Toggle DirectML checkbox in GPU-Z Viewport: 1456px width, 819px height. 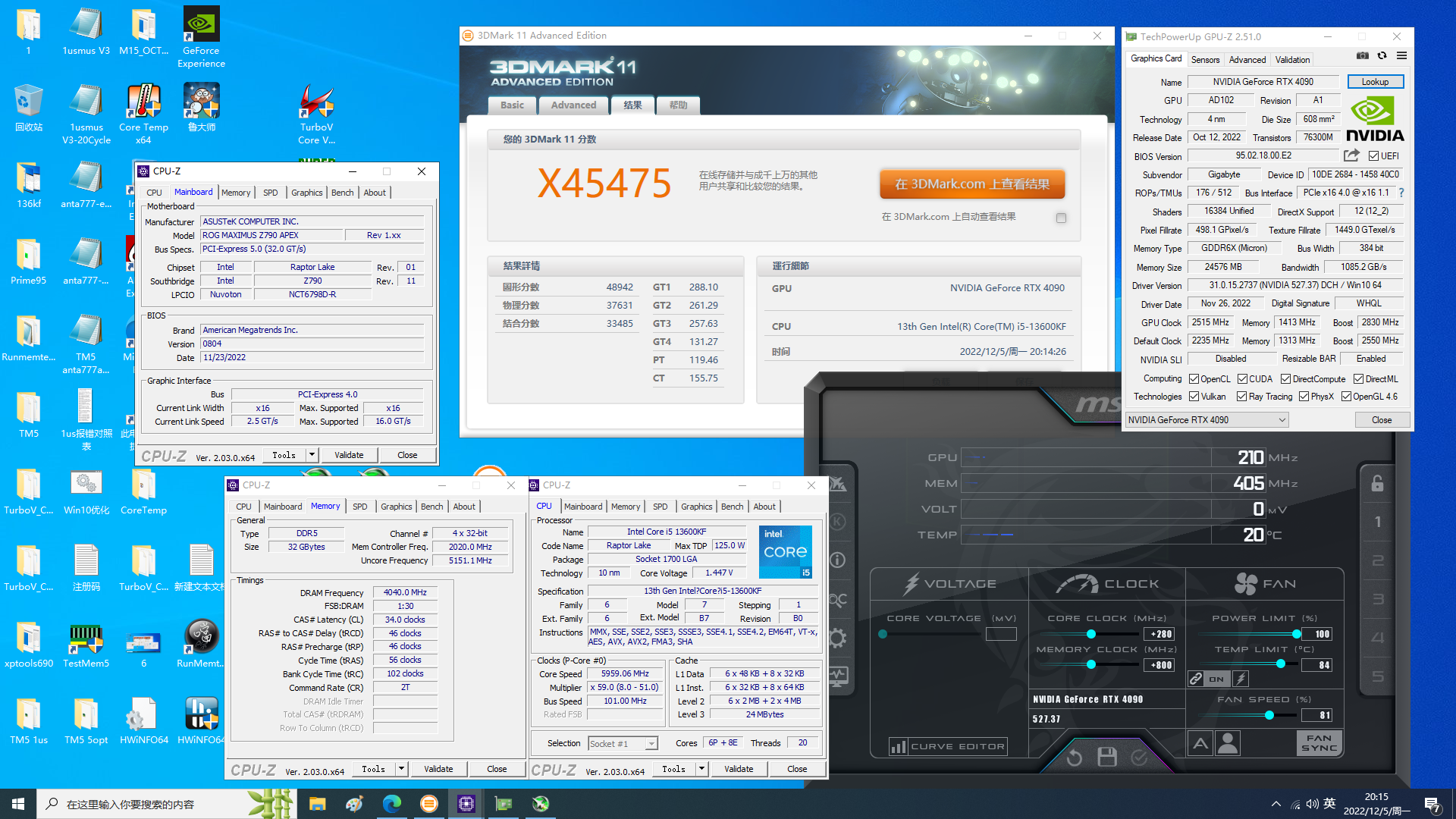click(1358, 379)
